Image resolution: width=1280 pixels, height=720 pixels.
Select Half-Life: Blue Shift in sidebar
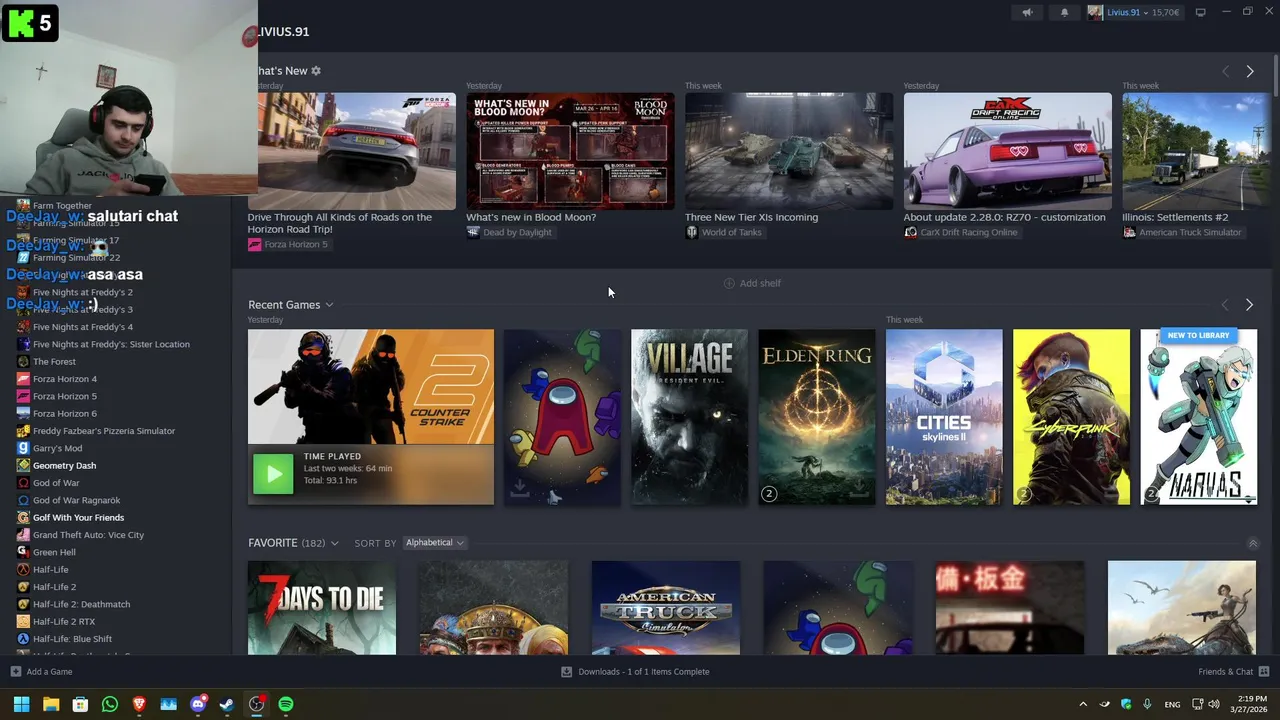[x=72, y=639]
